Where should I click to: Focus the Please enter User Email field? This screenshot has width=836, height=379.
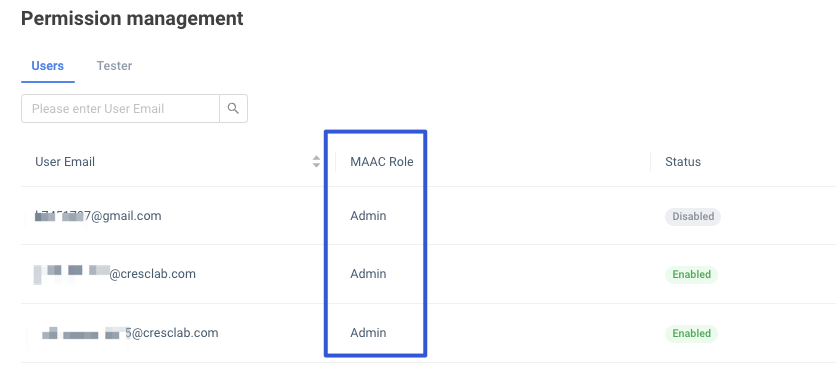click(120, 109)
